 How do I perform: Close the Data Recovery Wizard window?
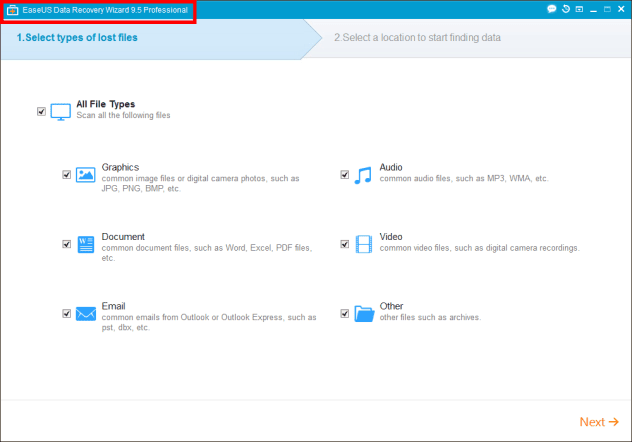pyautogui.click(x=621, y=9)
